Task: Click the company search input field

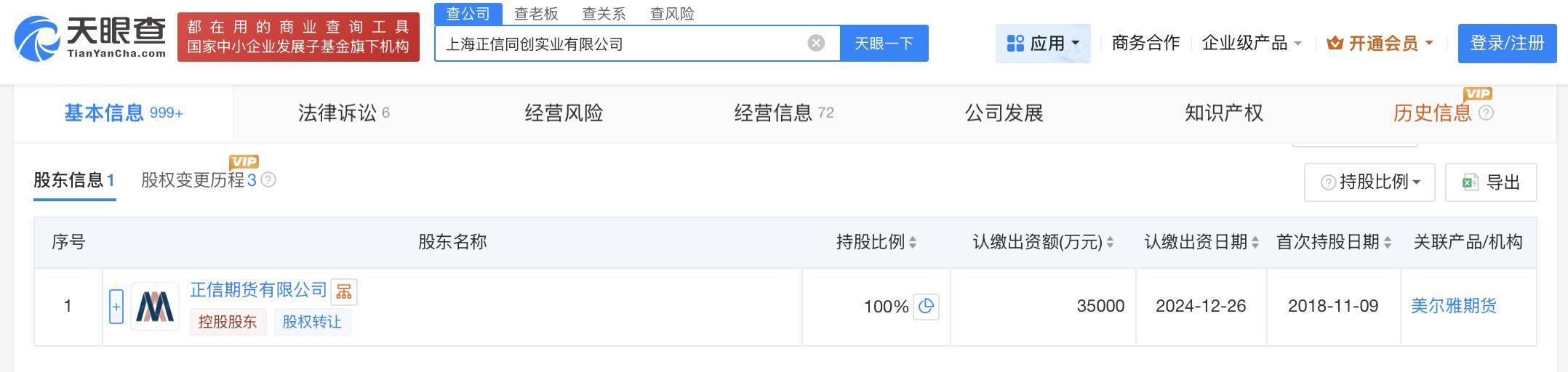Action: pyautogui.click(x=618, y=44)
